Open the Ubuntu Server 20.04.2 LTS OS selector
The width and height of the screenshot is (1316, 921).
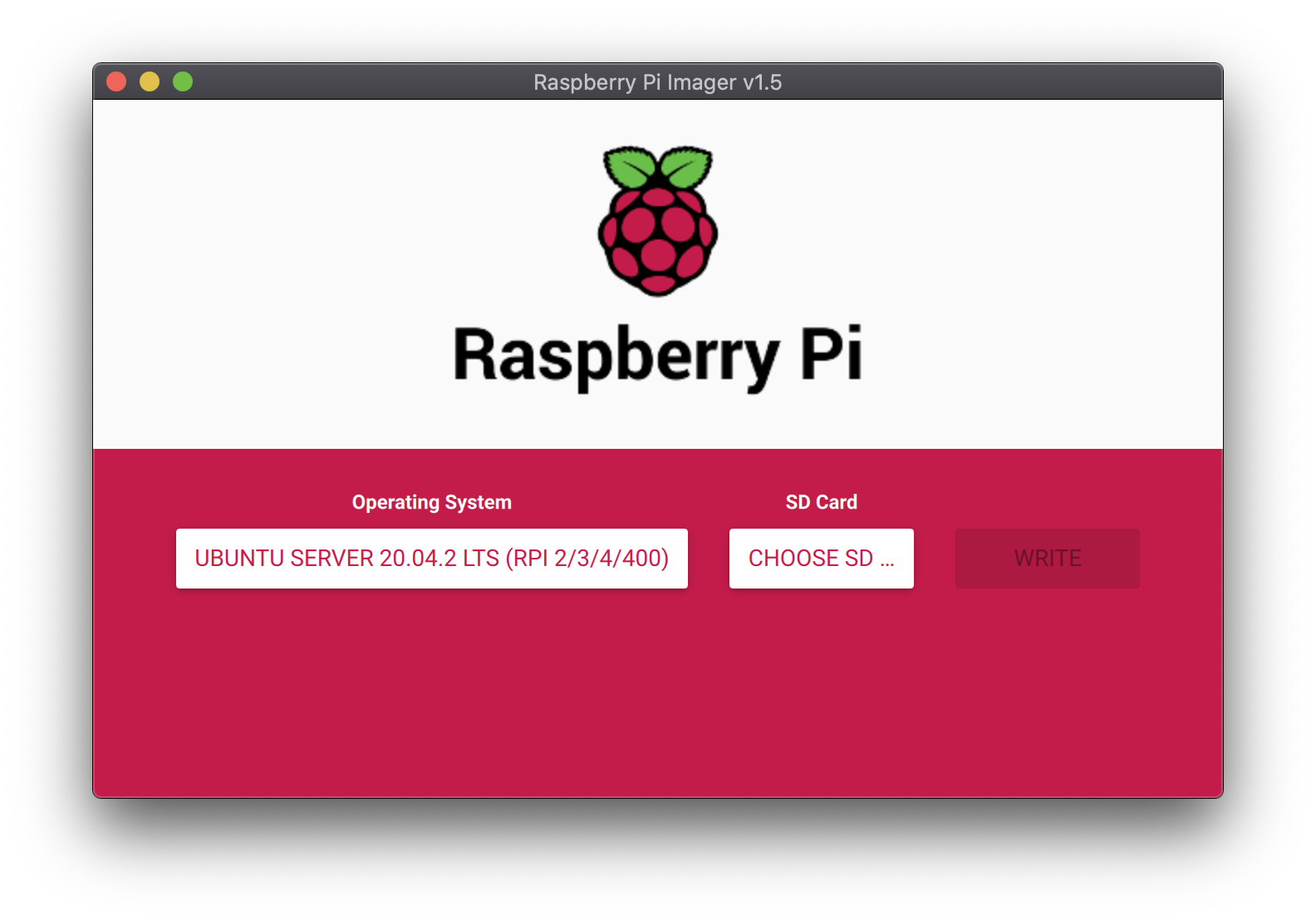pyautogui.click(x=431, y=559)
